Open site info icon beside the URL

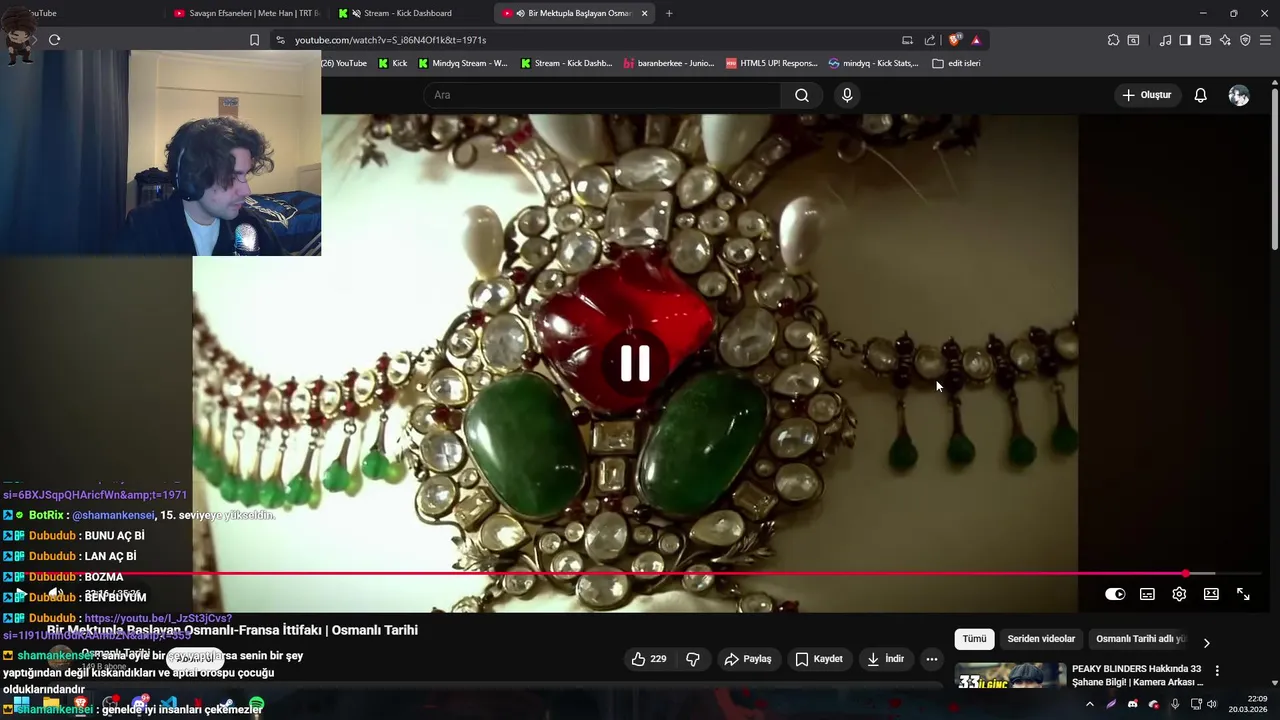pos(280,40)
